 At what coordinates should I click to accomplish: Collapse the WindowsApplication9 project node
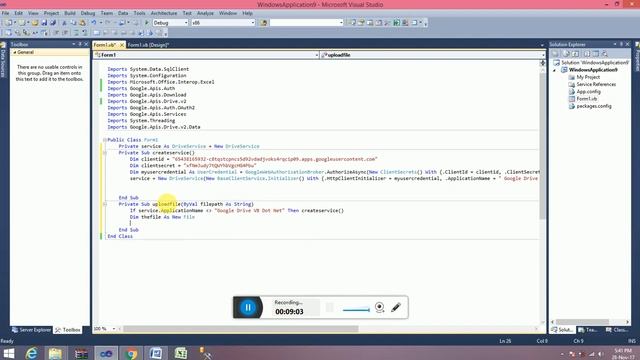554,70
